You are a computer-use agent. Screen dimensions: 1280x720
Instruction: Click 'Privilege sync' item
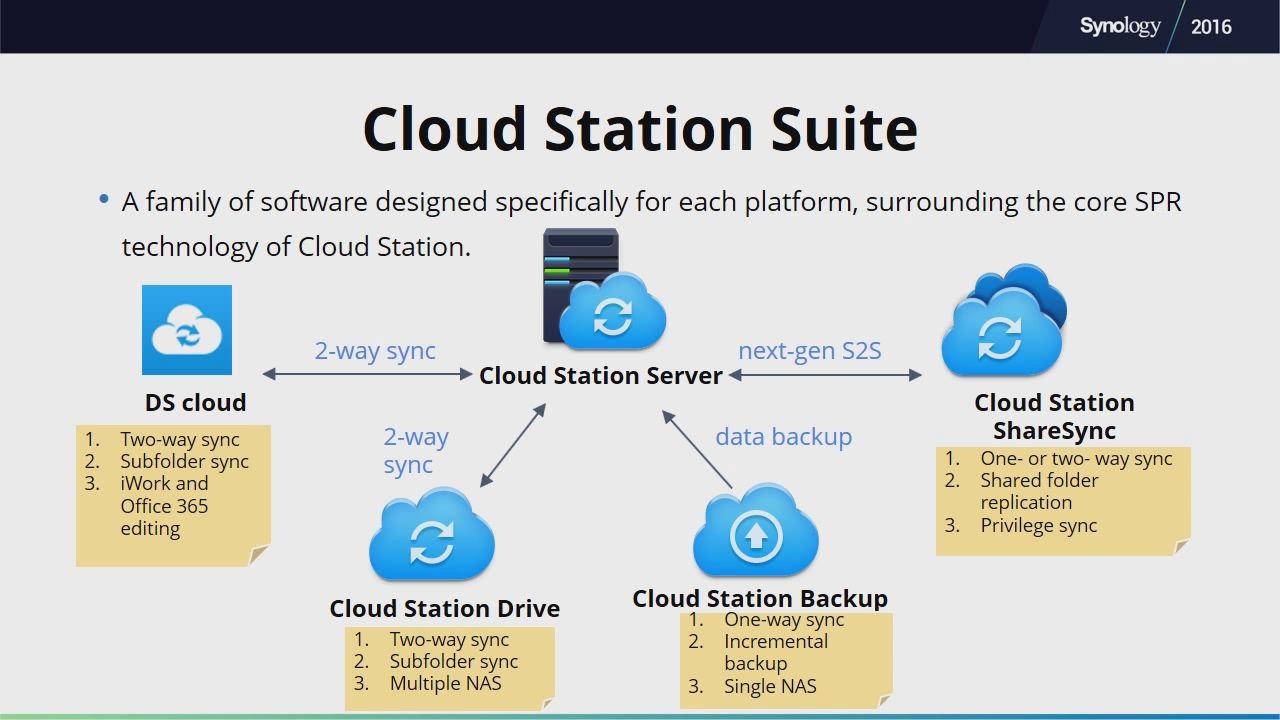coord(1039,525)
